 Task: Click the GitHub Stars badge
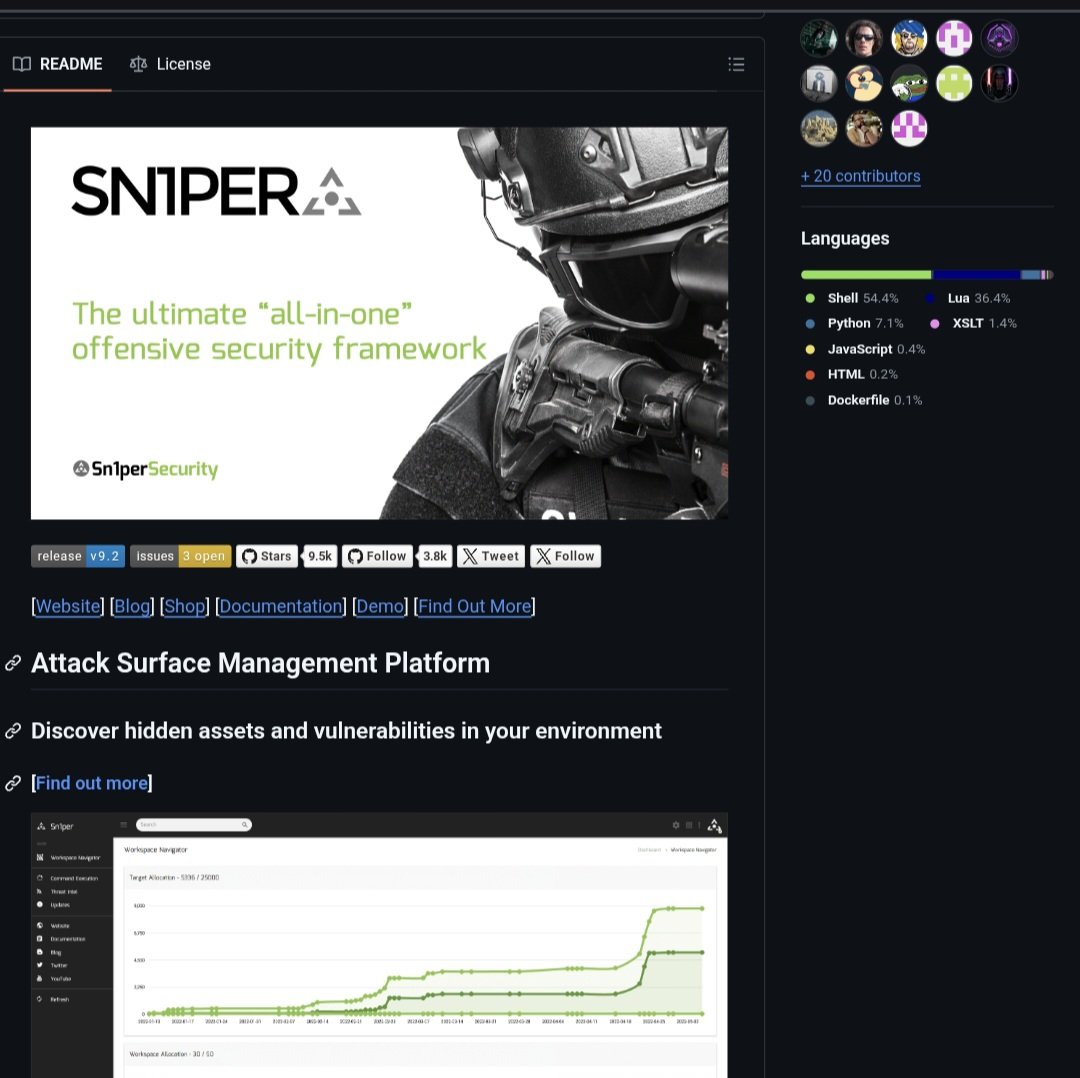pyautogui.click(x=267, y=556)
